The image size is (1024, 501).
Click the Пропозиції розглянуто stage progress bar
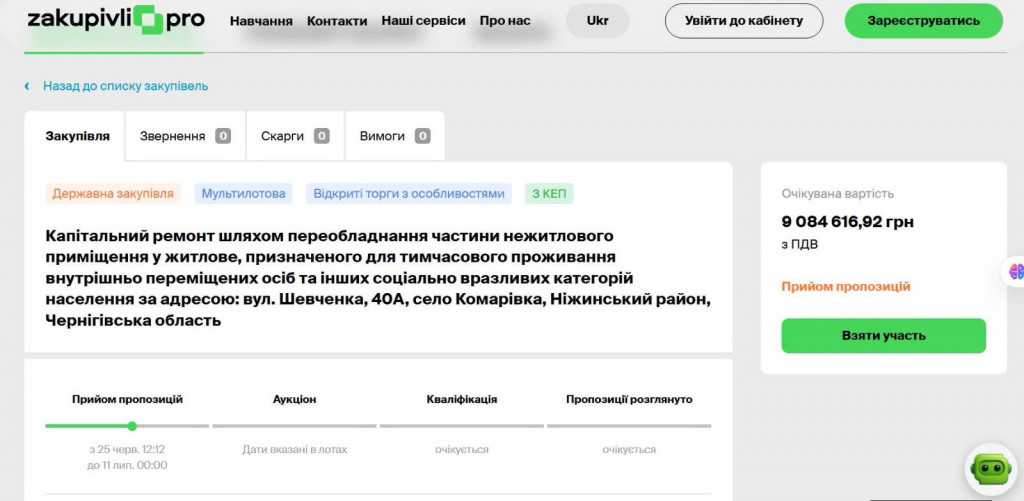(629, 426)
